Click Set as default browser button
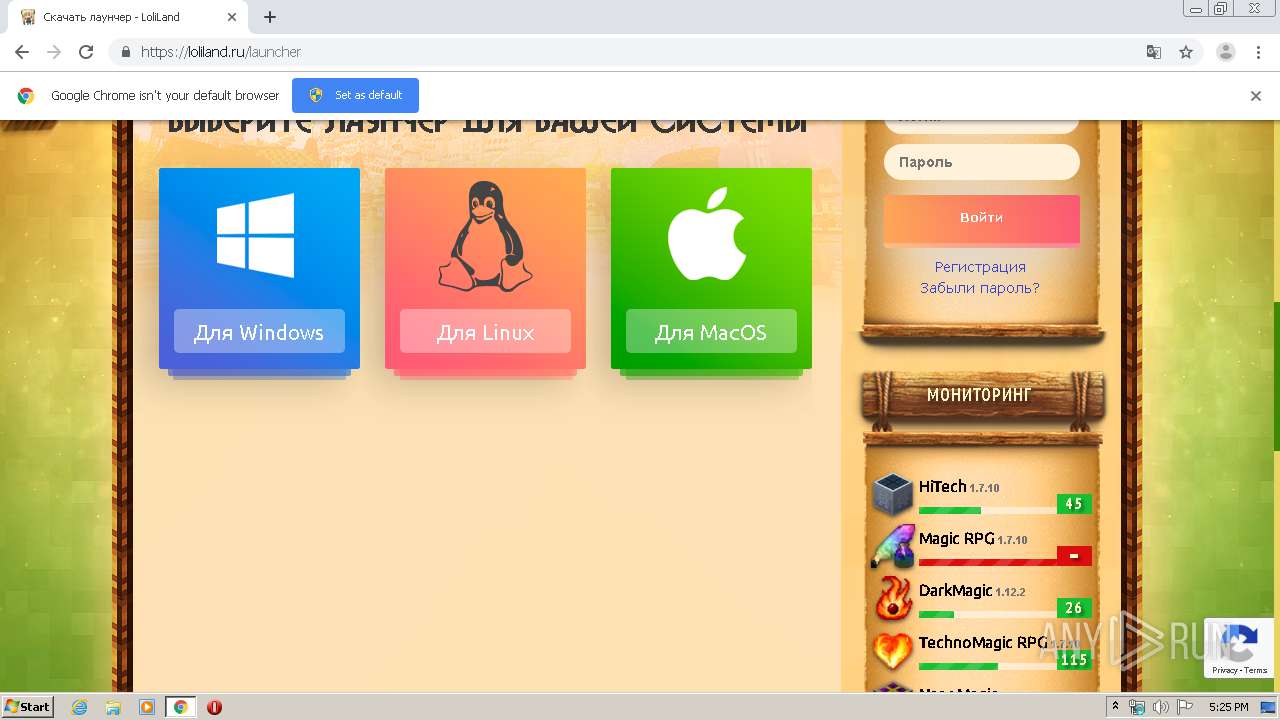1280x720 pixels. pos(355,95)
